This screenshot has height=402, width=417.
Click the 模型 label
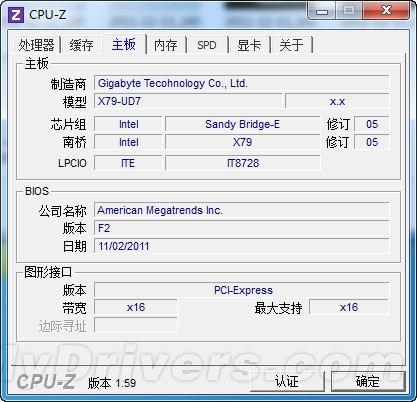75,102
